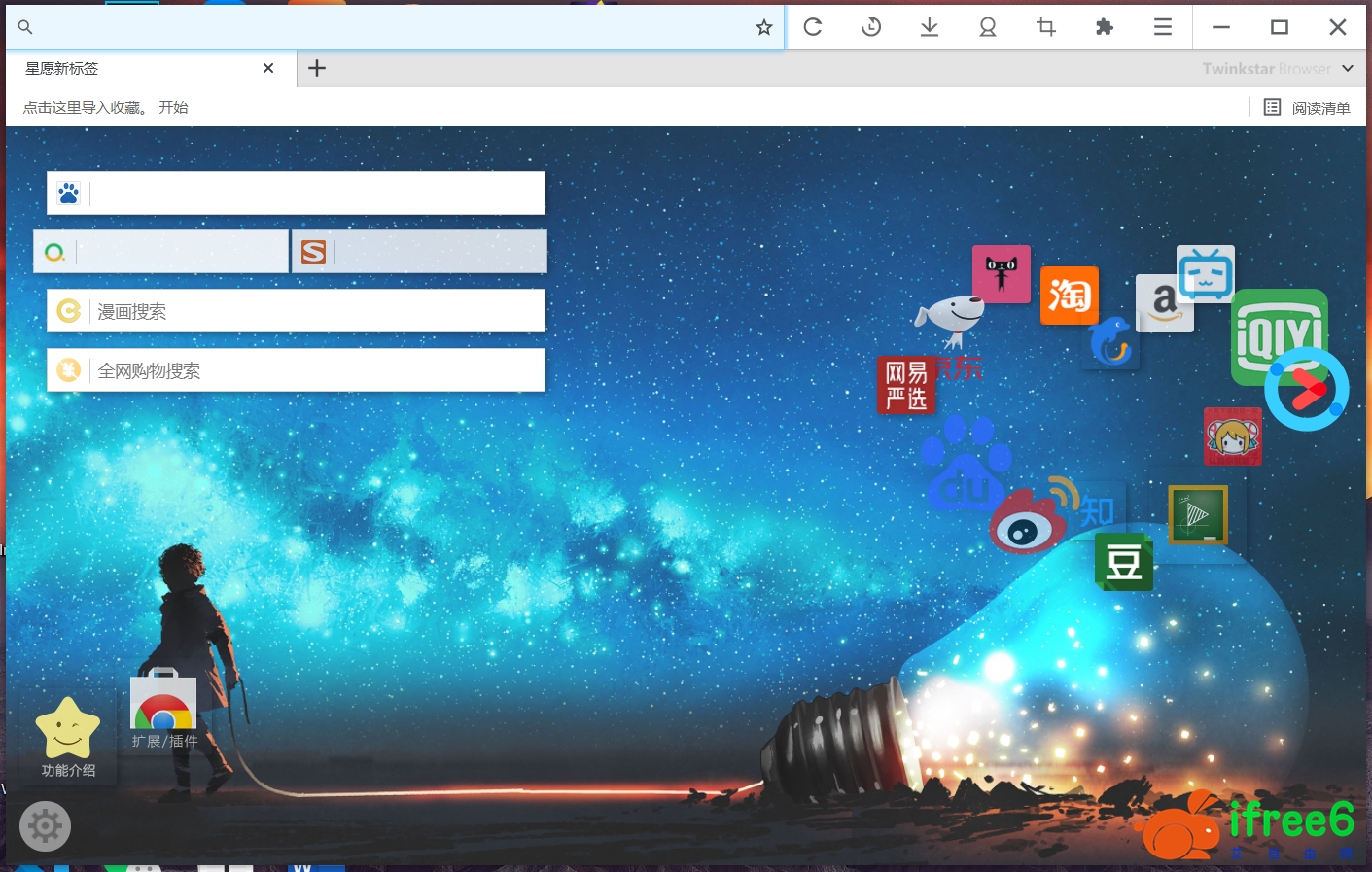Open the extensions puzzle icon
Image resolution: width=1372 pixels, height=872 pixels.
(1105, 27)
